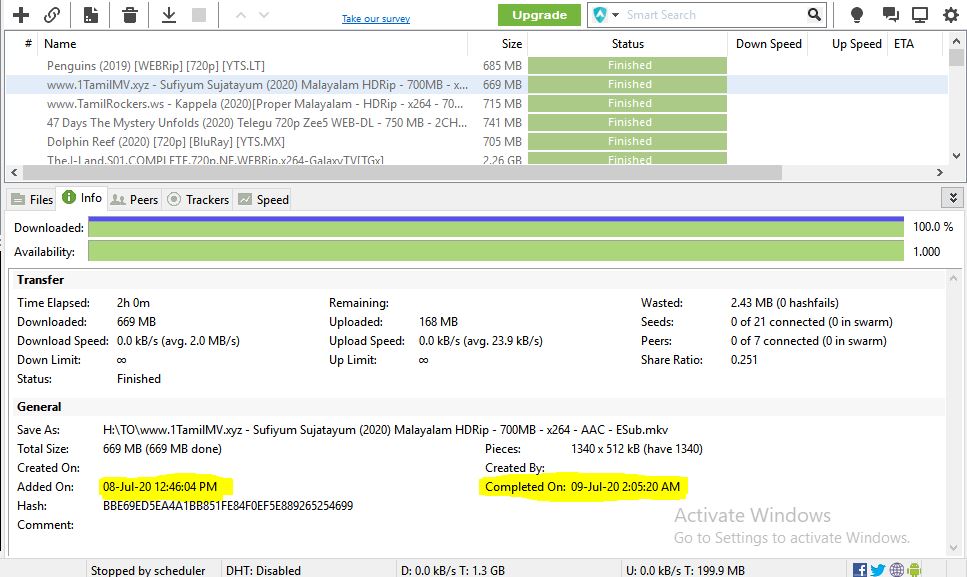Click the Added On date value
The height and width of the screenshot is (577, 967).
pos(160,486)
